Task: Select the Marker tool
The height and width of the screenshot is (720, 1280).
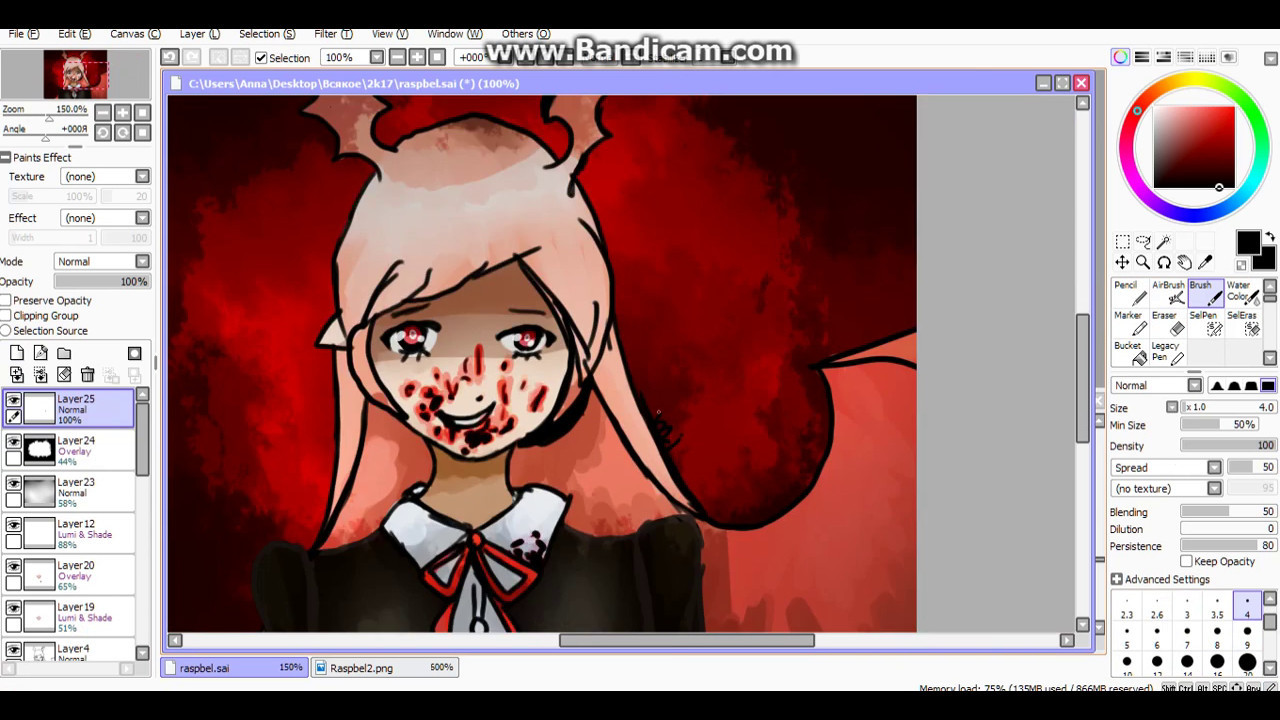Action: (x=1129, y=324)
